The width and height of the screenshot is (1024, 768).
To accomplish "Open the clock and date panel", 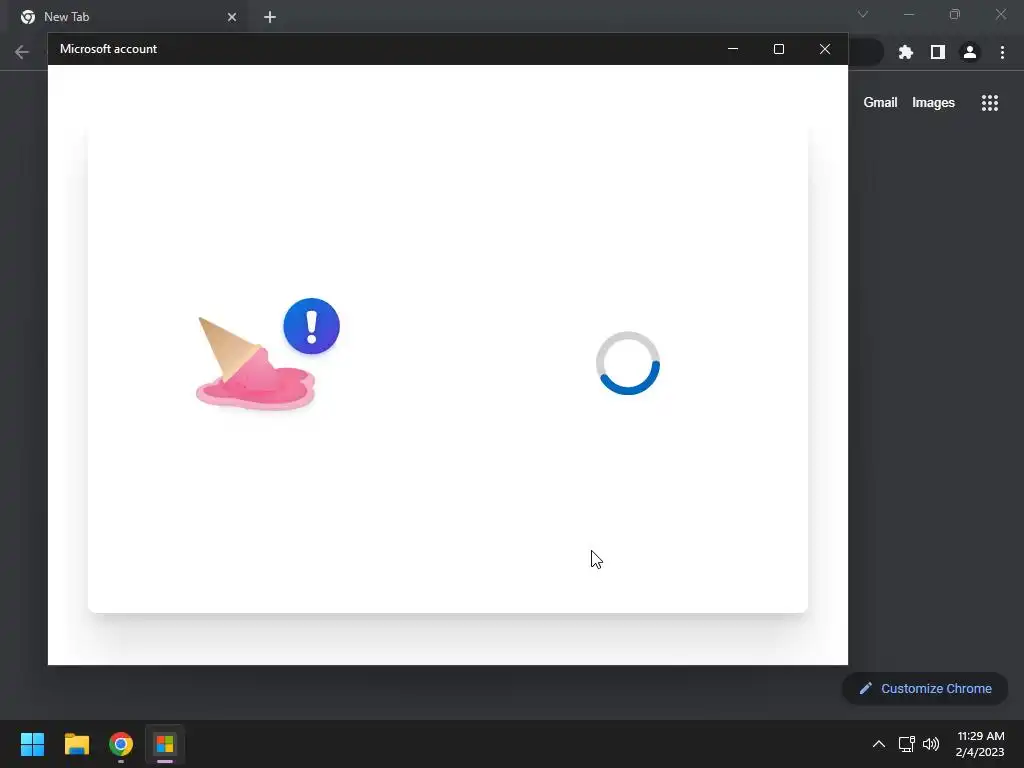I will tap(980, 744).
